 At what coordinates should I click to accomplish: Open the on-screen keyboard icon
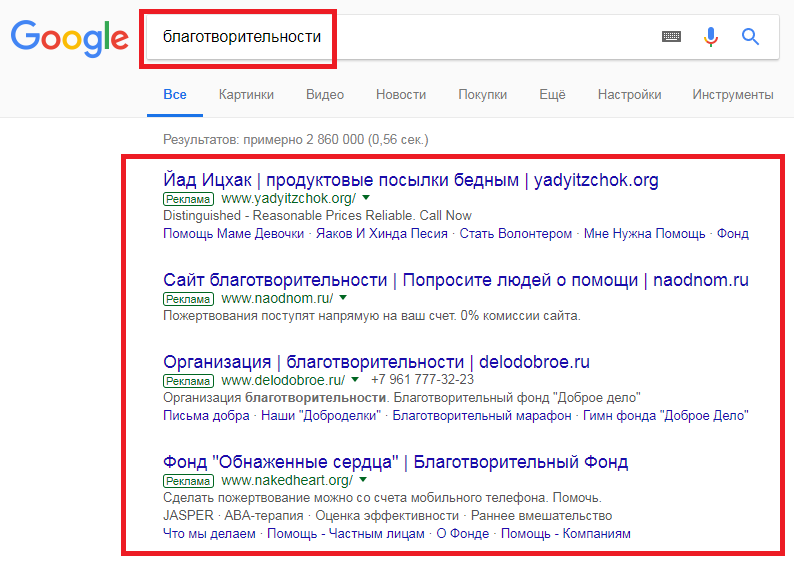tap(671, 37)
